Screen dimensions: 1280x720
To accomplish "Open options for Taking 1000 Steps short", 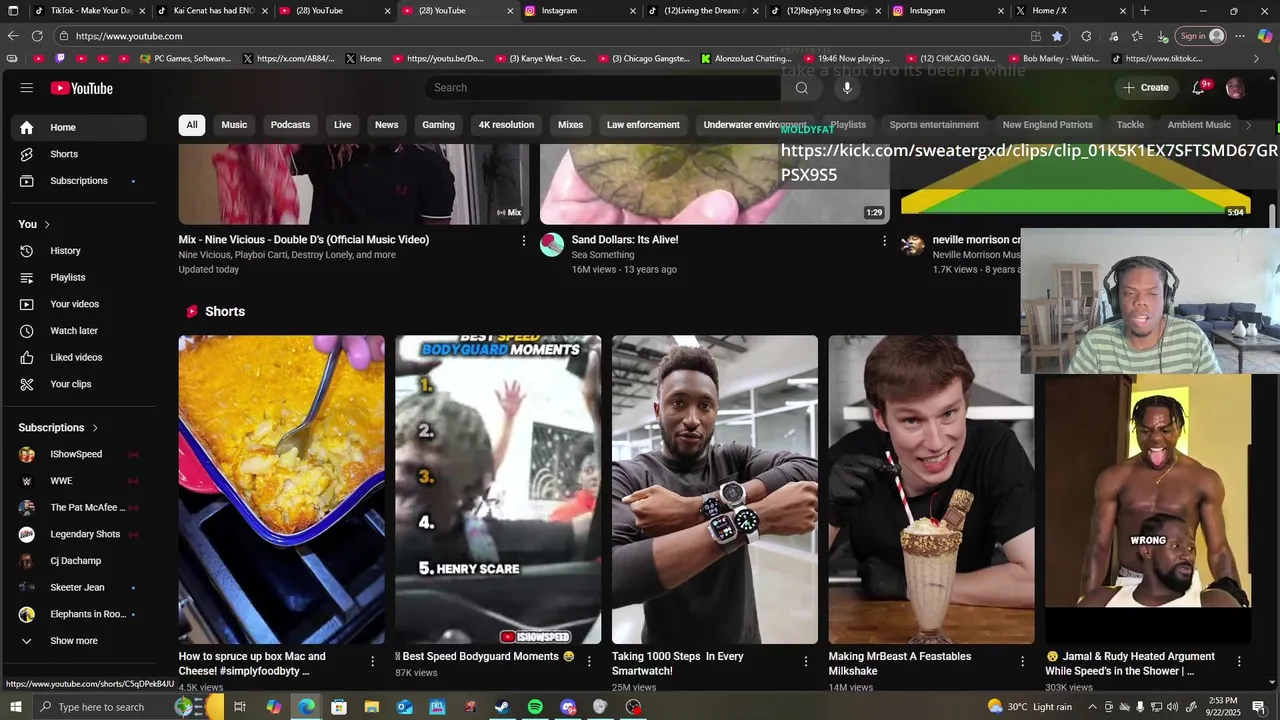I will point(806,661).
